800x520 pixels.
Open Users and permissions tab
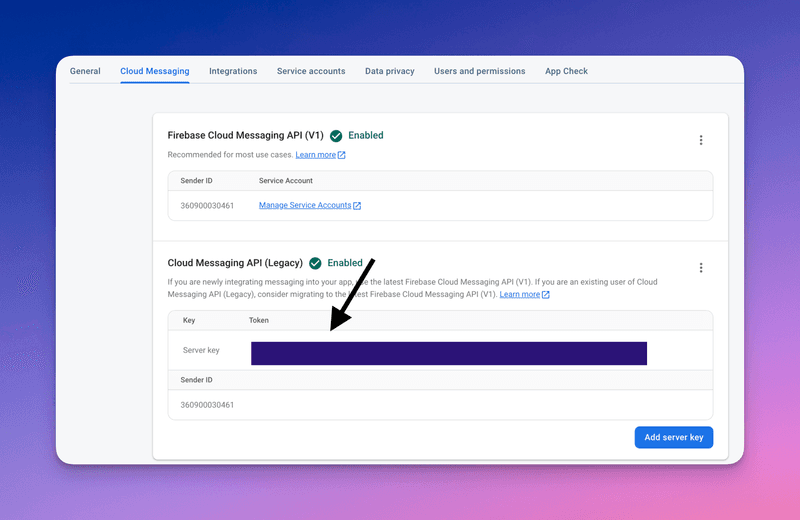click(x=480, y=71)
